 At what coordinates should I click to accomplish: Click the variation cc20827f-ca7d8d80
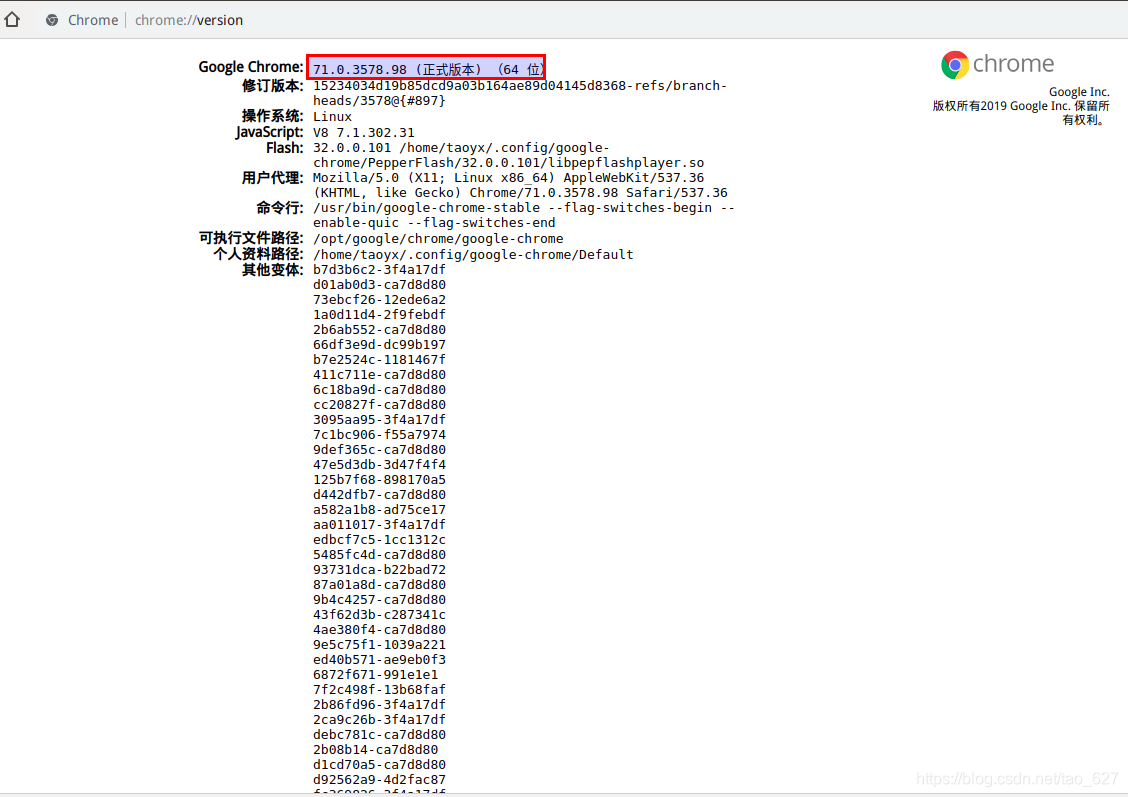379,405
